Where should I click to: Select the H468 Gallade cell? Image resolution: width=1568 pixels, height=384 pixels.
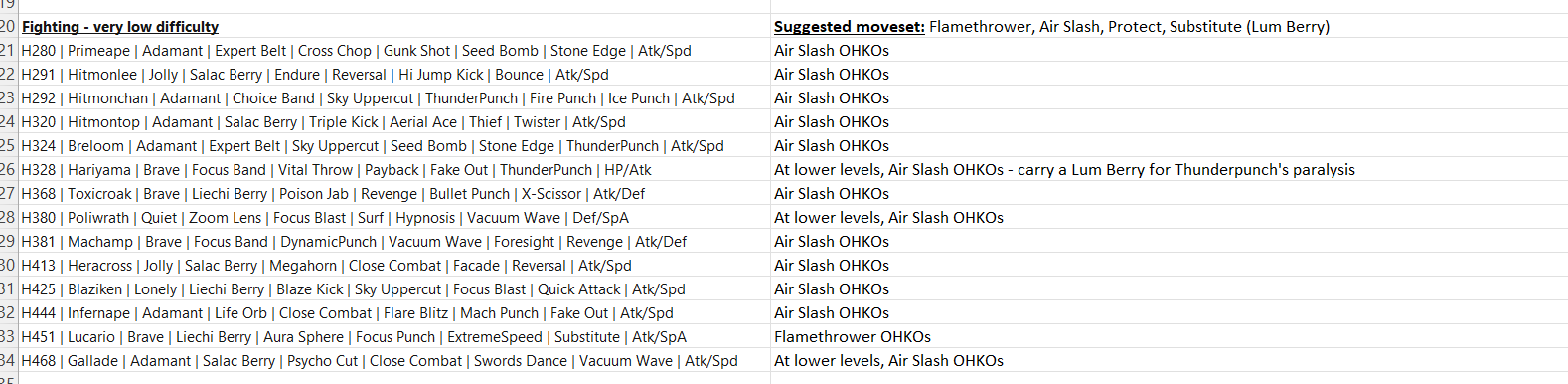(394, 361)
